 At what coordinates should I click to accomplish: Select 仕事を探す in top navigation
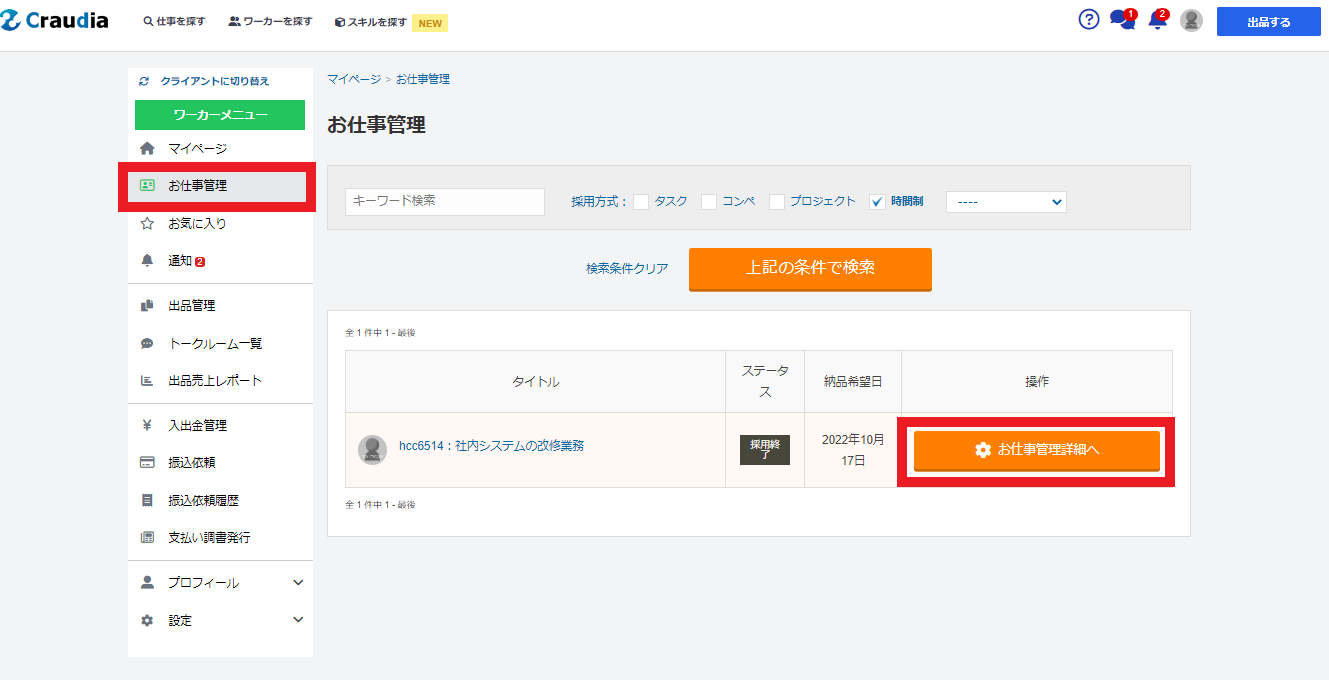174,22
